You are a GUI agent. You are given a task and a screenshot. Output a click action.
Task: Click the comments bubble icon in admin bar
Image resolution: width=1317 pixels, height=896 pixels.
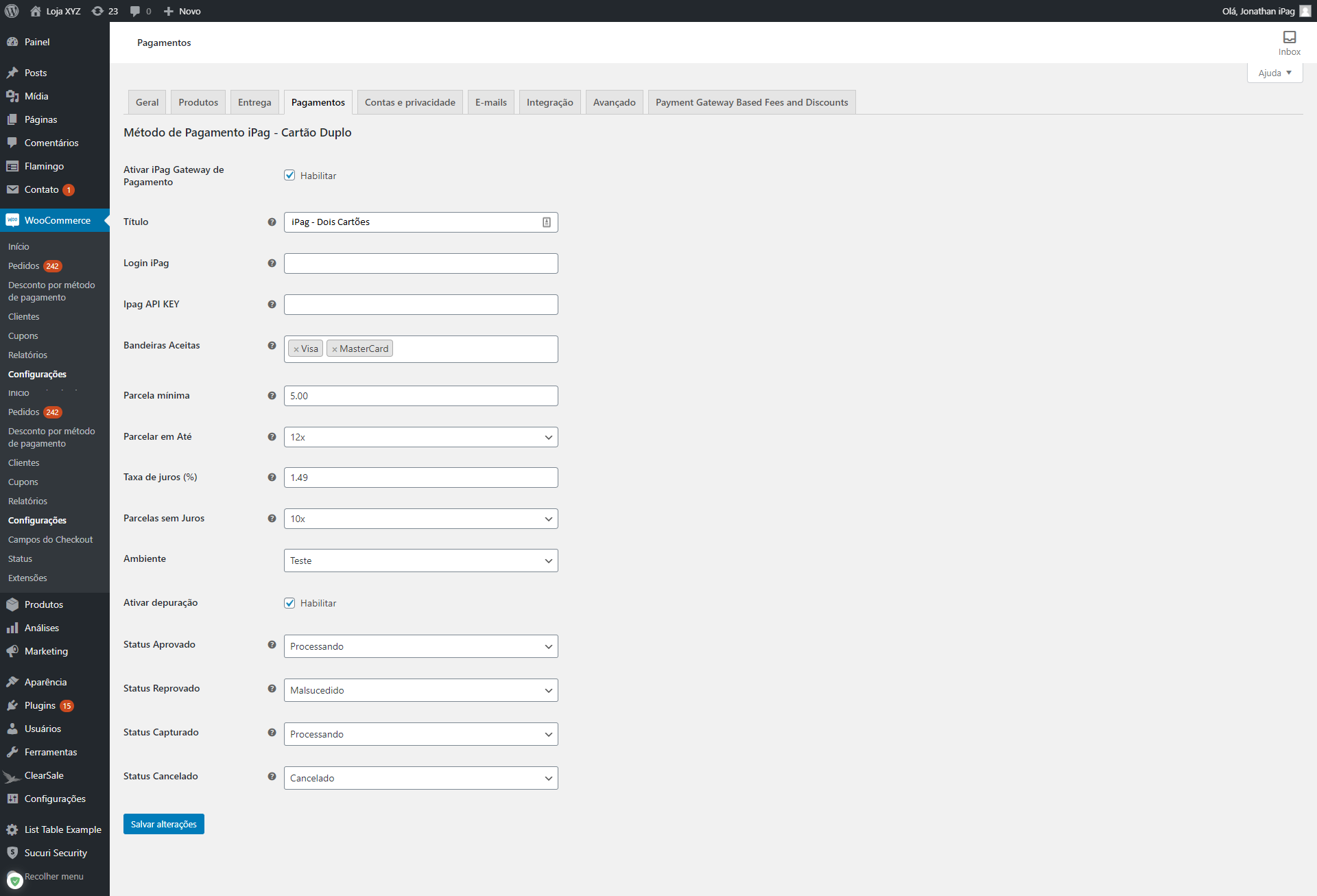tap(135, 11)
